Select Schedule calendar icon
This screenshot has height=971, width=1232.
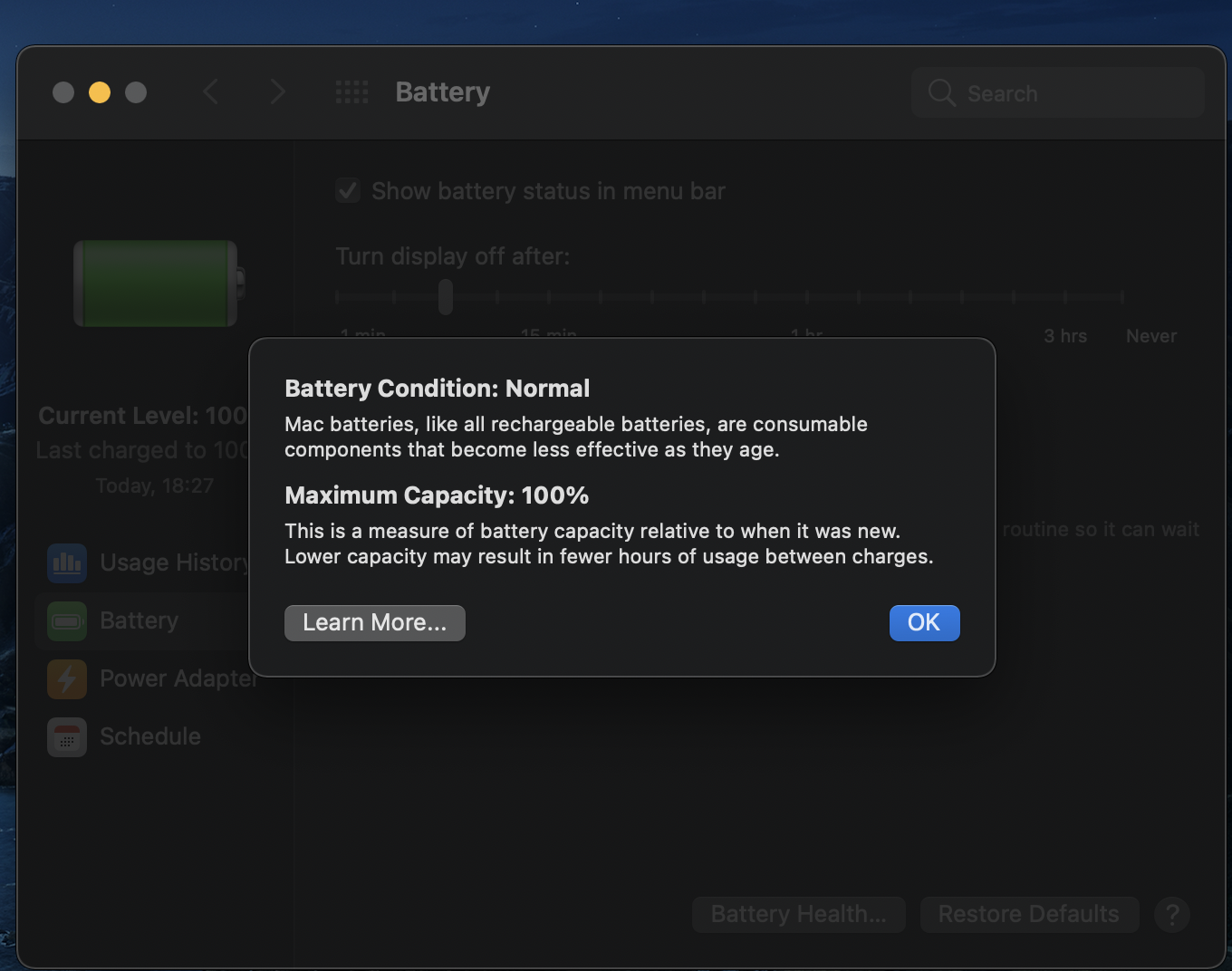point(67,736)
